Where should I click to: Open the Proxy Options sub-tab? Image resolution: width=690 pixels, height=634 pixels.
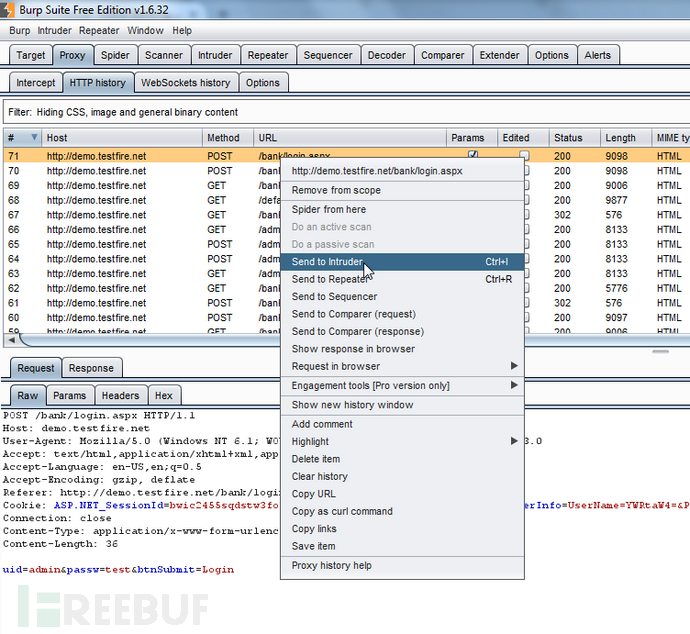[x=263, y=83]
